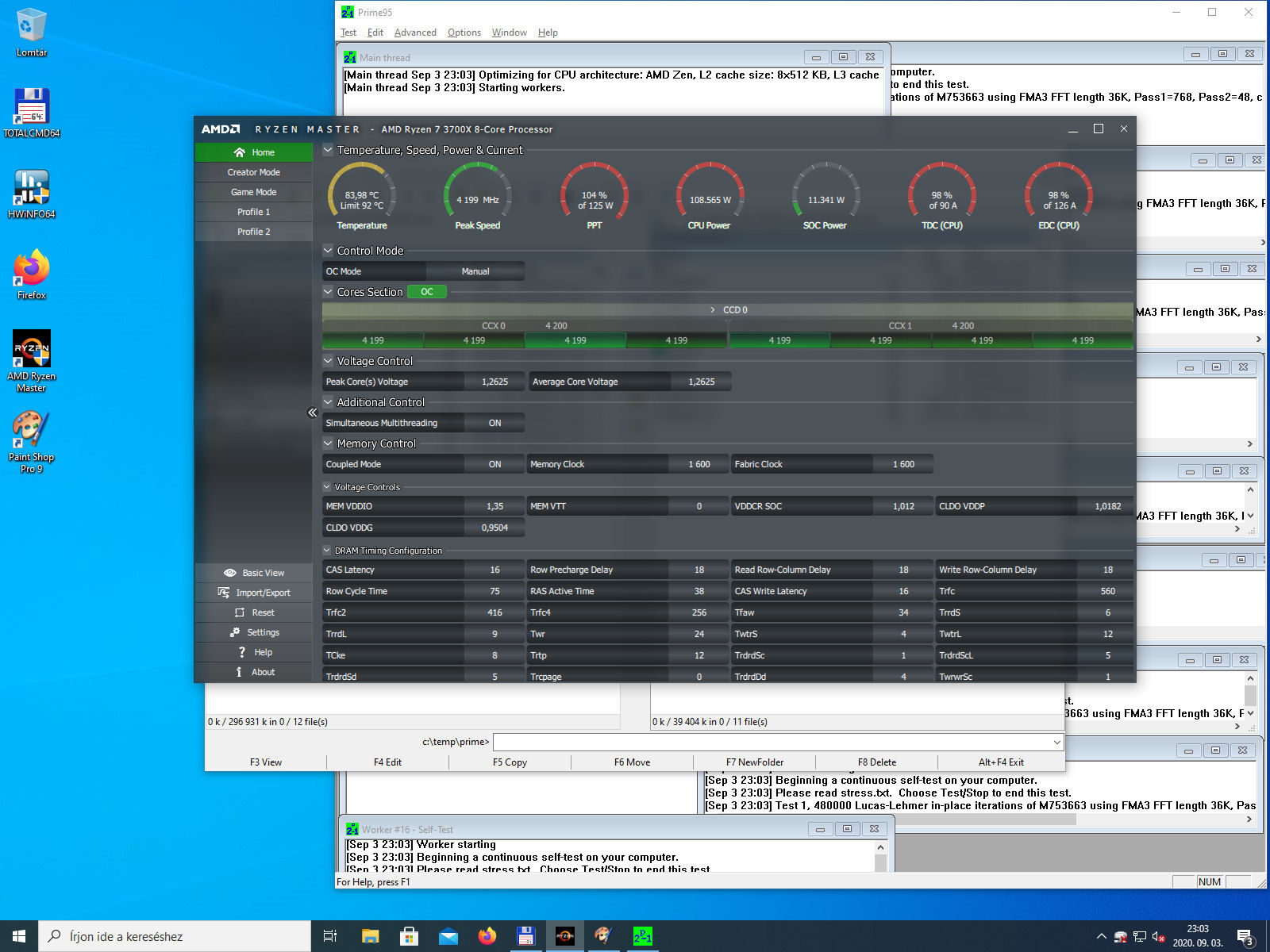Open the Advanced menu in Prime95

(415, 33)
